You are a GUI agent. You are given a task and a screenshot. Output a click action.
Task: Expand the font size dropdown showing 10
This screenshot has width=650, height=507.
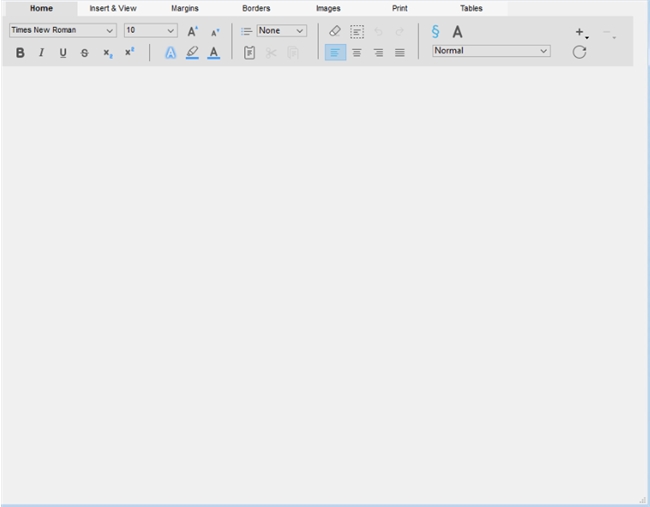(150, 31)
